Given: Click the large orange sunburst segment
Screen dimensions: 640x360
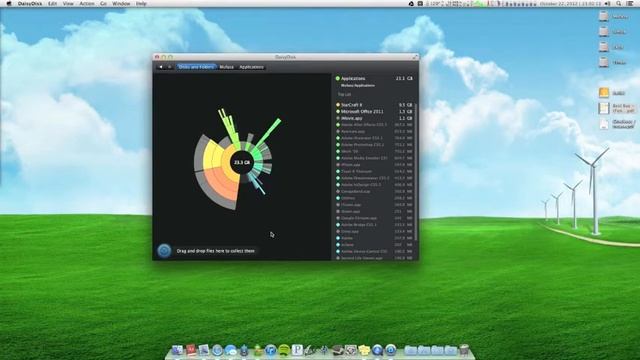Looking at the screenshot, I should [x=220, y=184].
